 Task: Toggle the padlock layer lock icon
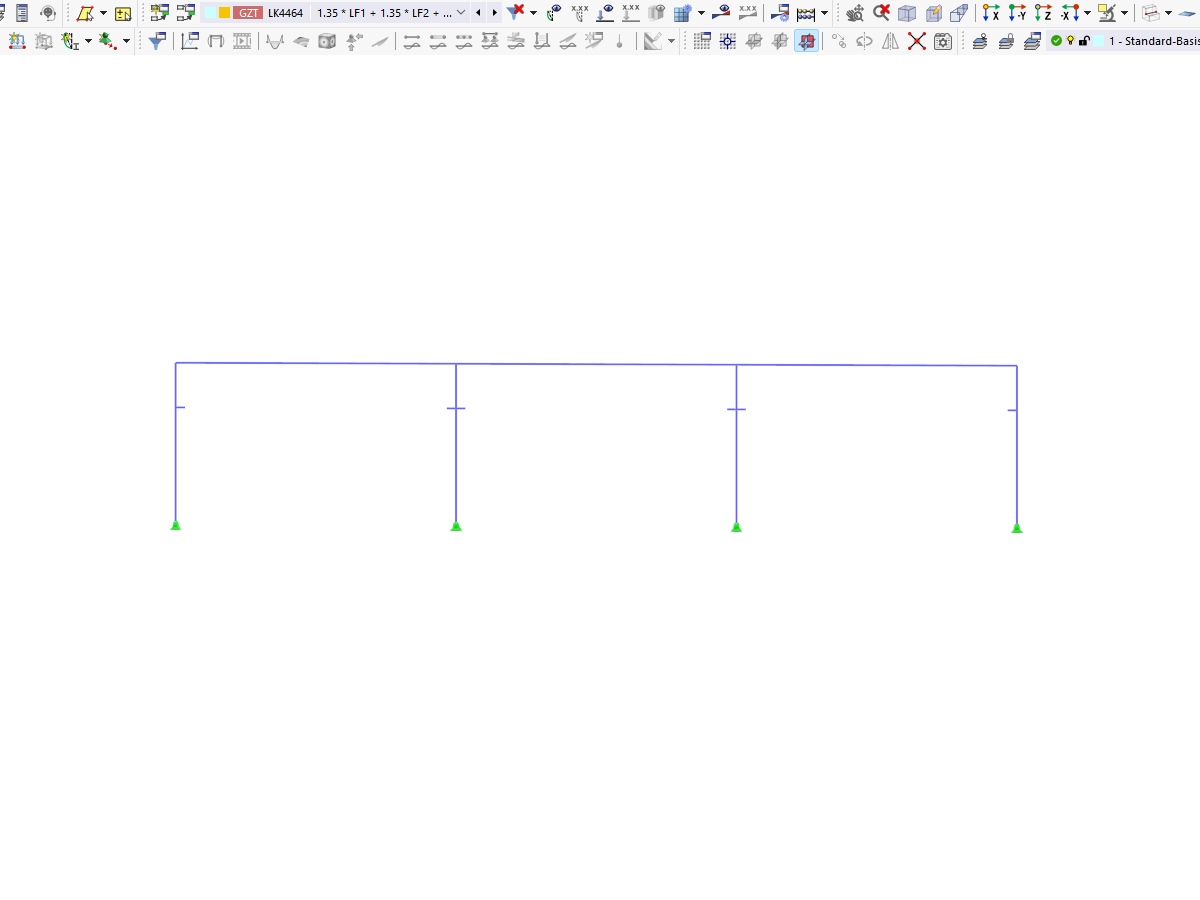pyautogui.click(x=1084, y=41)
